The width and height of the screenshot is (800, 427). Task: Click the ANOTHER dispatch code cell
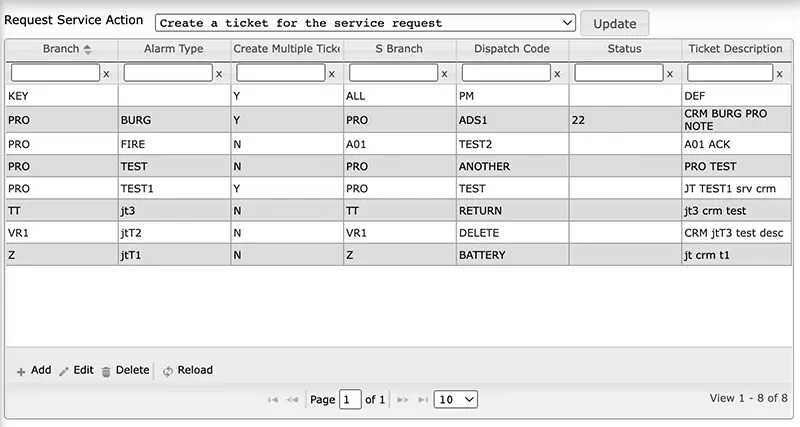pyautogui.click(x=512, y=166)
